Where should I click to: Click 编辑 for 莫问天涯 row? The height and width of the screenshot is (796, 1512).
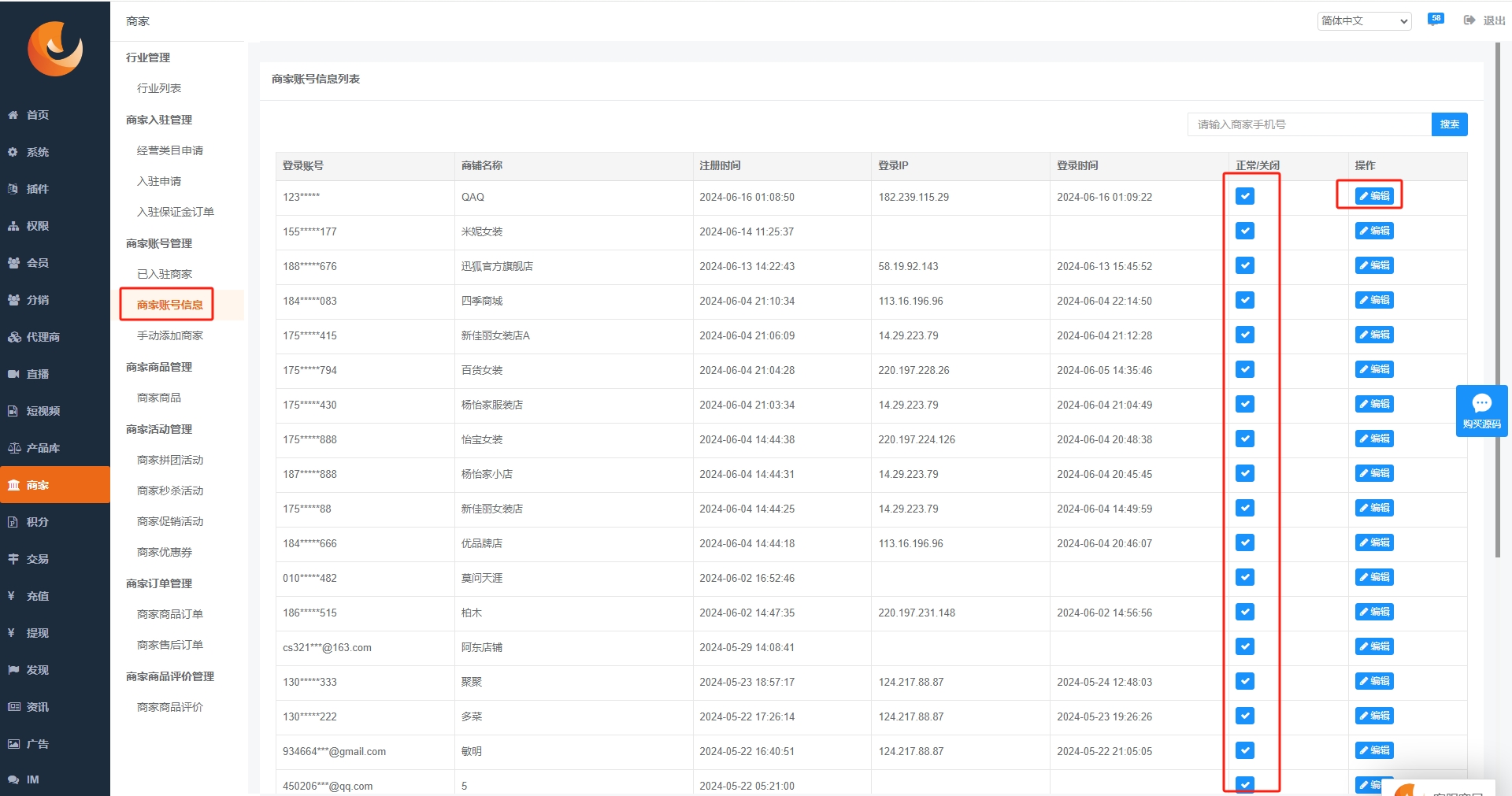click(1374, 577)
